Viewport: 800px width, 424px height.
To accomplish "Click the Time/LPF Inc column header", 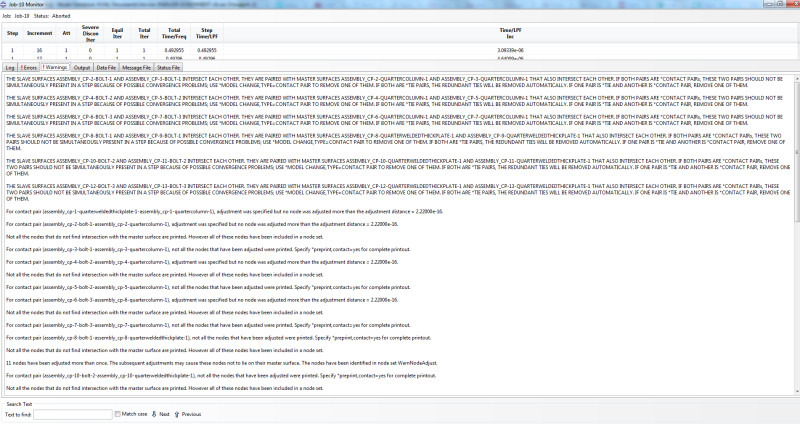I will click(510, 33).
